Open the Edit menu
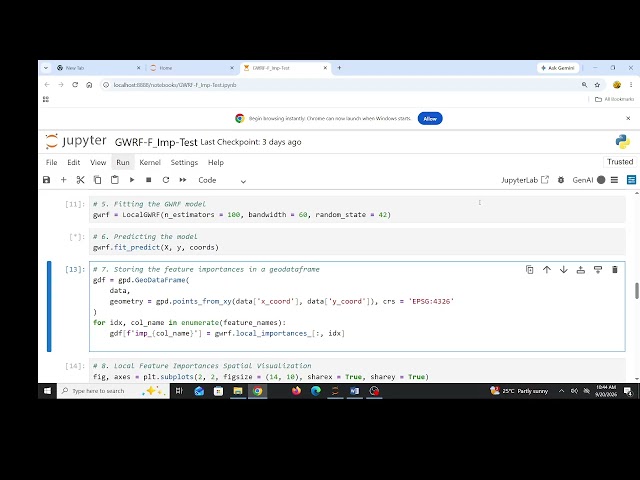Viewport: 640px width, 480px height. tap(73, 162)
